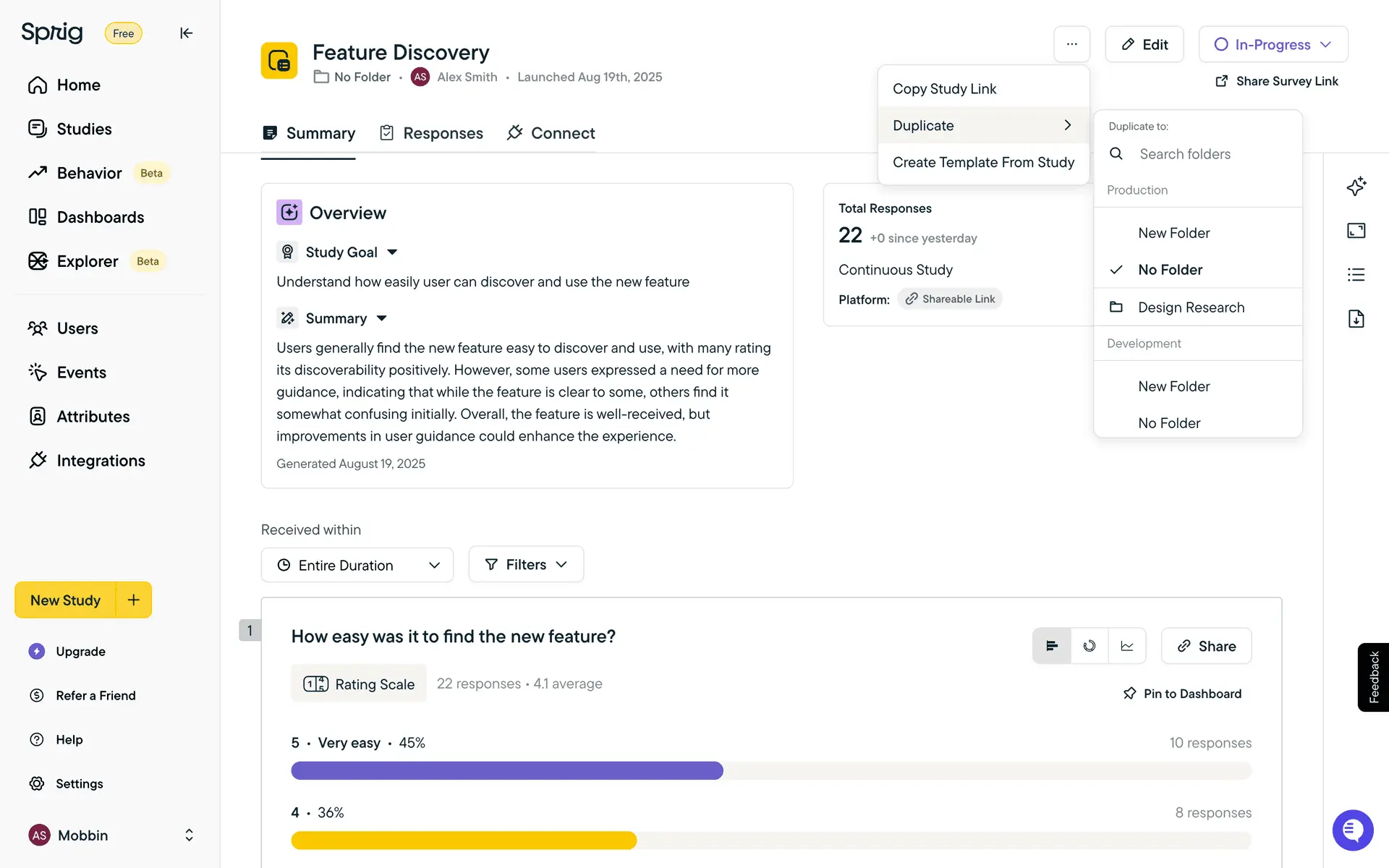This screenshot has height=868, width=1389.
Task: Select the horizontal bar chart view toggle
Action: [x=1052, y=646]
